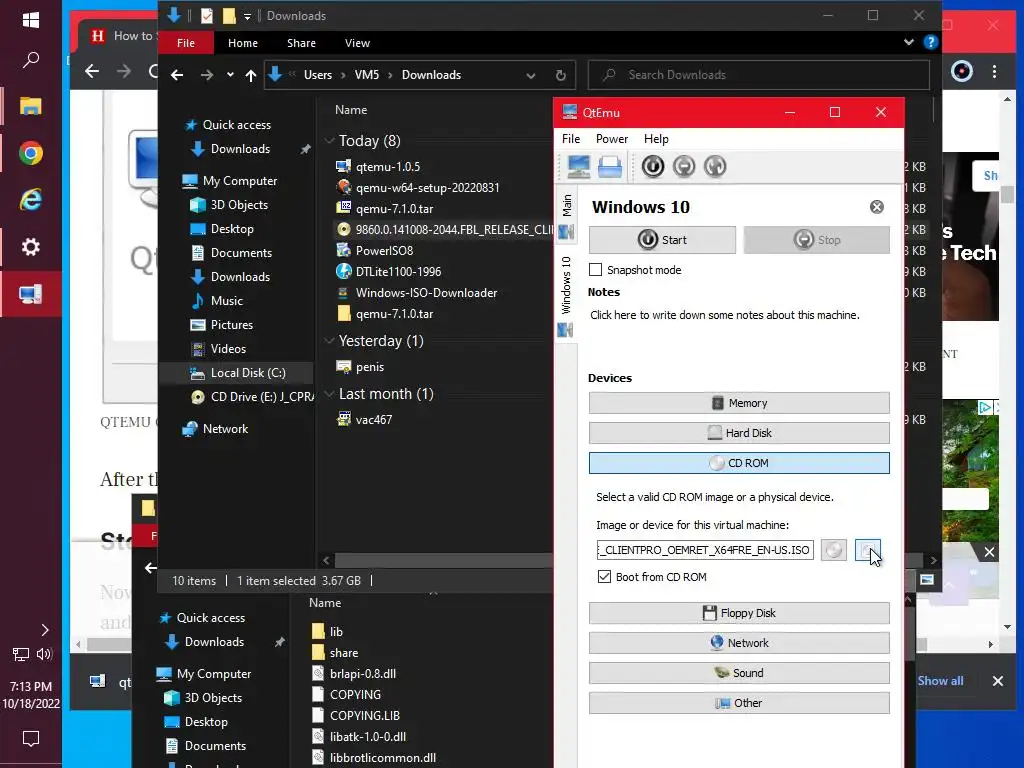Collapse the Last month (1) group
1024x768 pixels.
(x=330, y=394)
